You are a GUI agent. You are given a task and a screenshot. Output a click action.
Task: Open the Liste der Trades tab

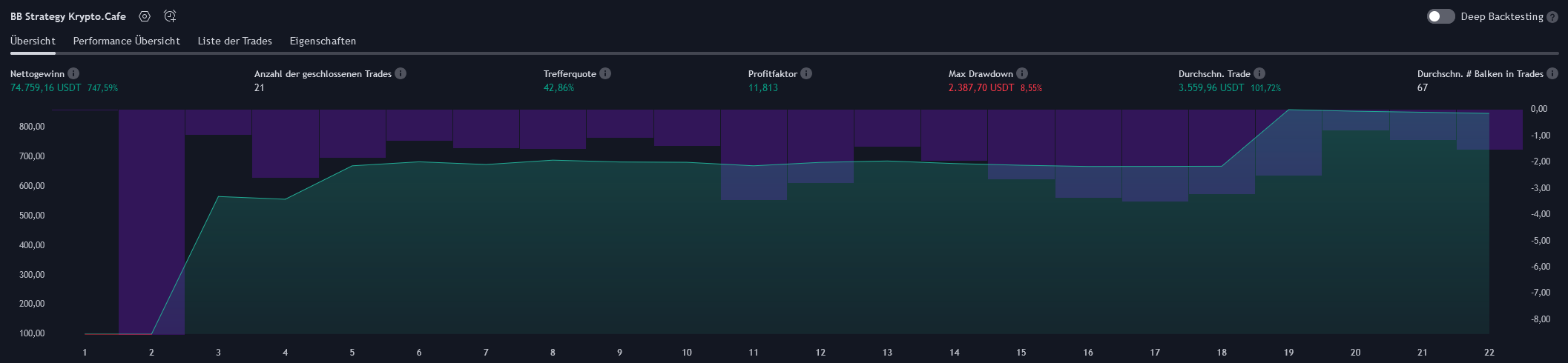pyautogui.click(x=234, y=41)
